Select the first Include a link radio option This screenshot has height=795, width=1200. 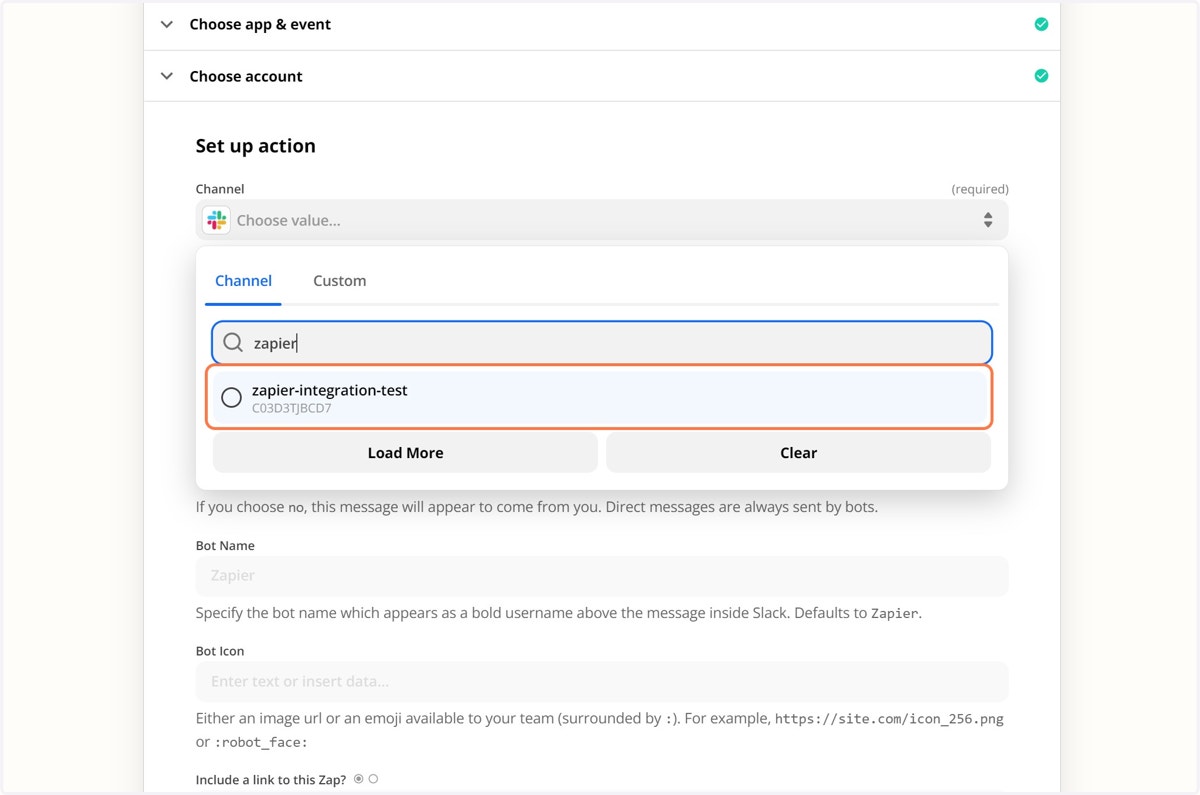(358, 779)
